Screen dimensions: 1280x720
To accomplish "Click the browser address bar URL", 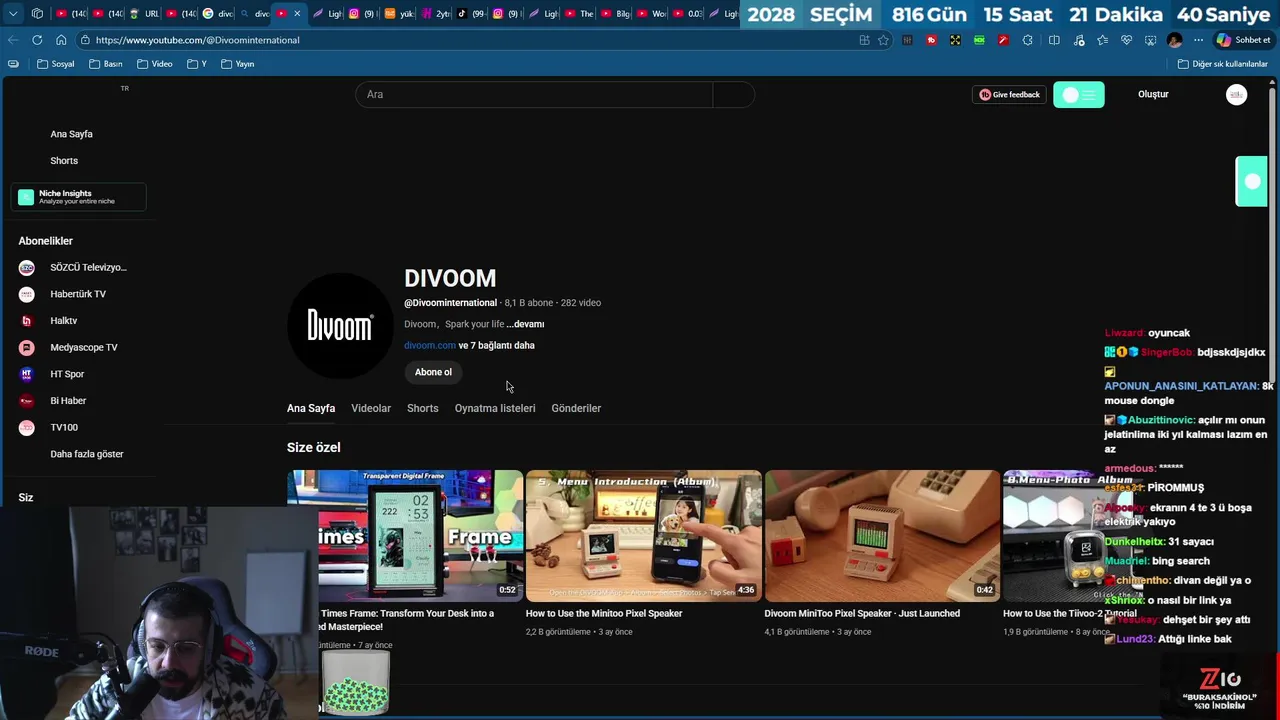I will pos(197,40).
